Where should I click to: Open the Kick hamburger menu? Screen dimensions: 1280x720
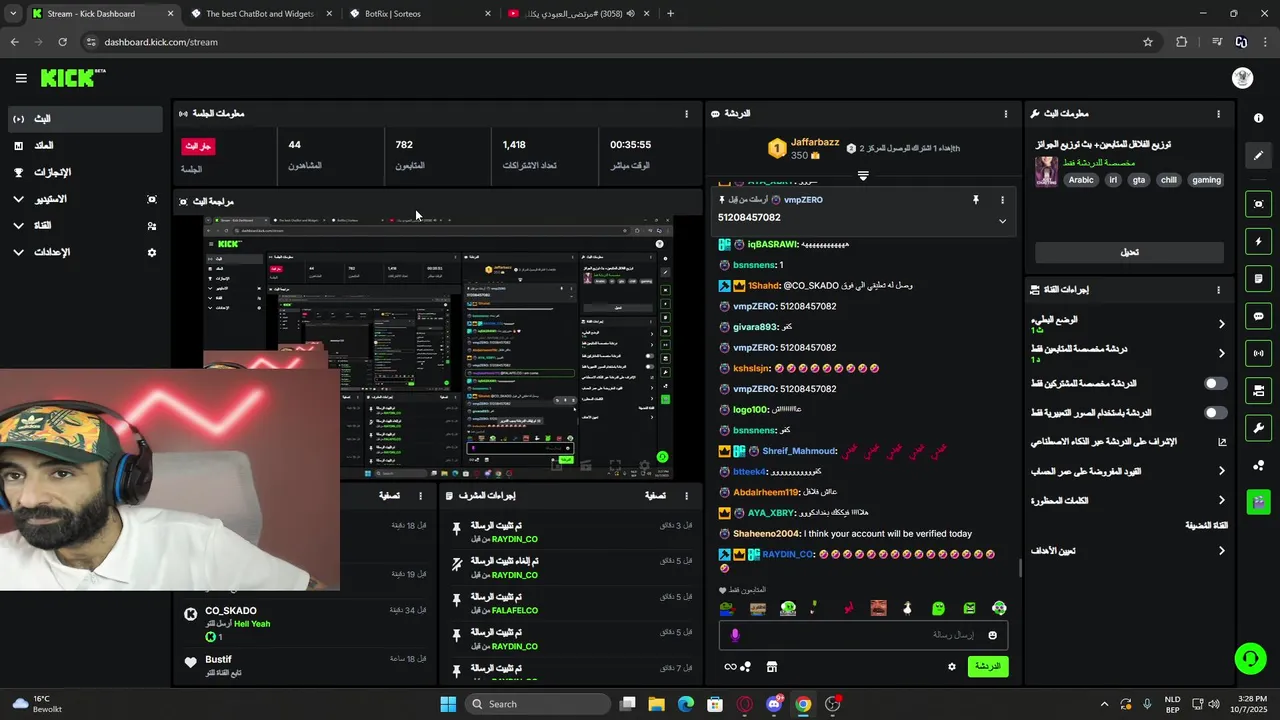pos(21,78)
